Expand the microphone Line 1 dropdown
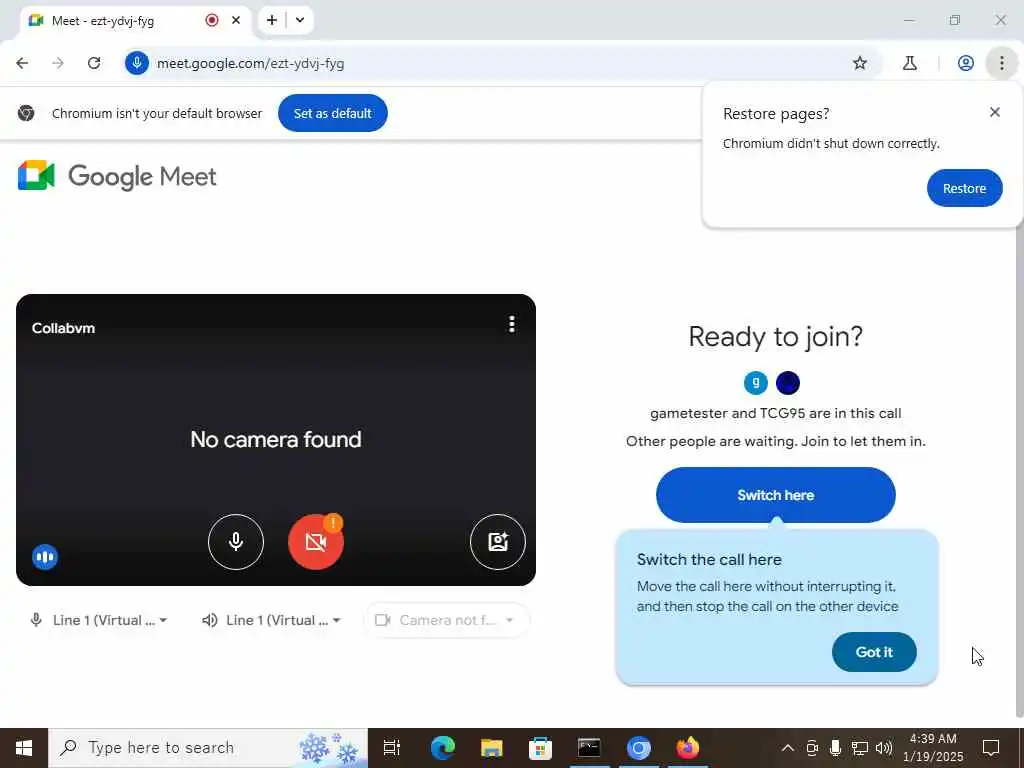Image resolution: width=1024 pixels, height=768 pixels. pyautogui.click(x=99, y=620)
